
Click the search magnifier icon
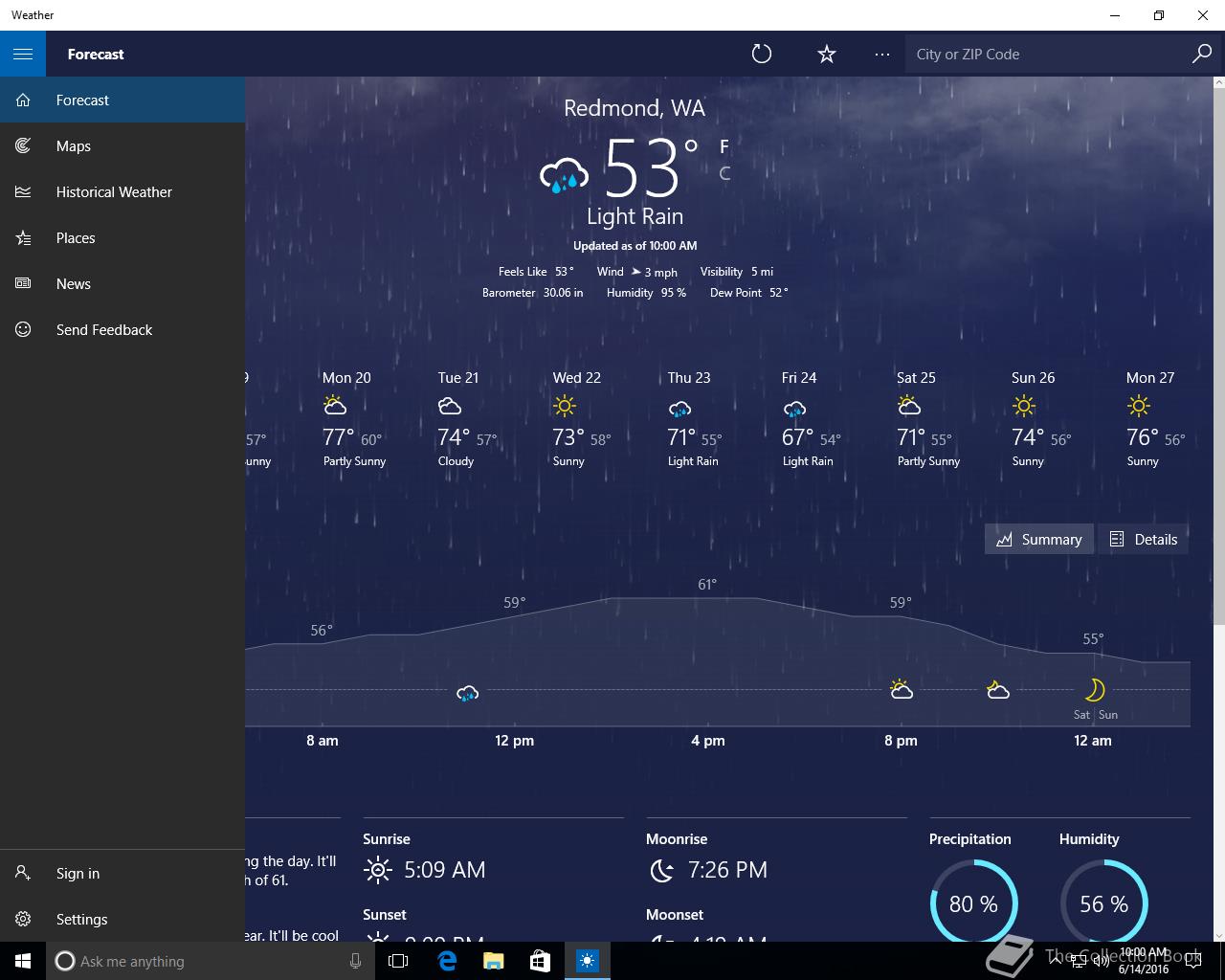[1202, 54]
